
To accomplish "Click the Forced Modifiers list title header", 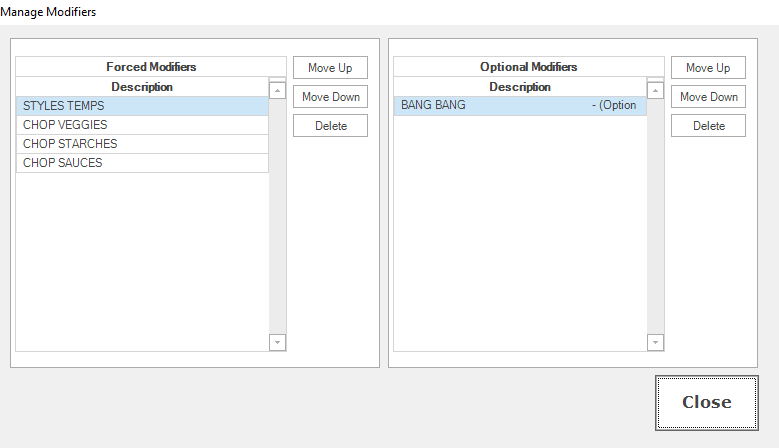I will click(151, 67).
